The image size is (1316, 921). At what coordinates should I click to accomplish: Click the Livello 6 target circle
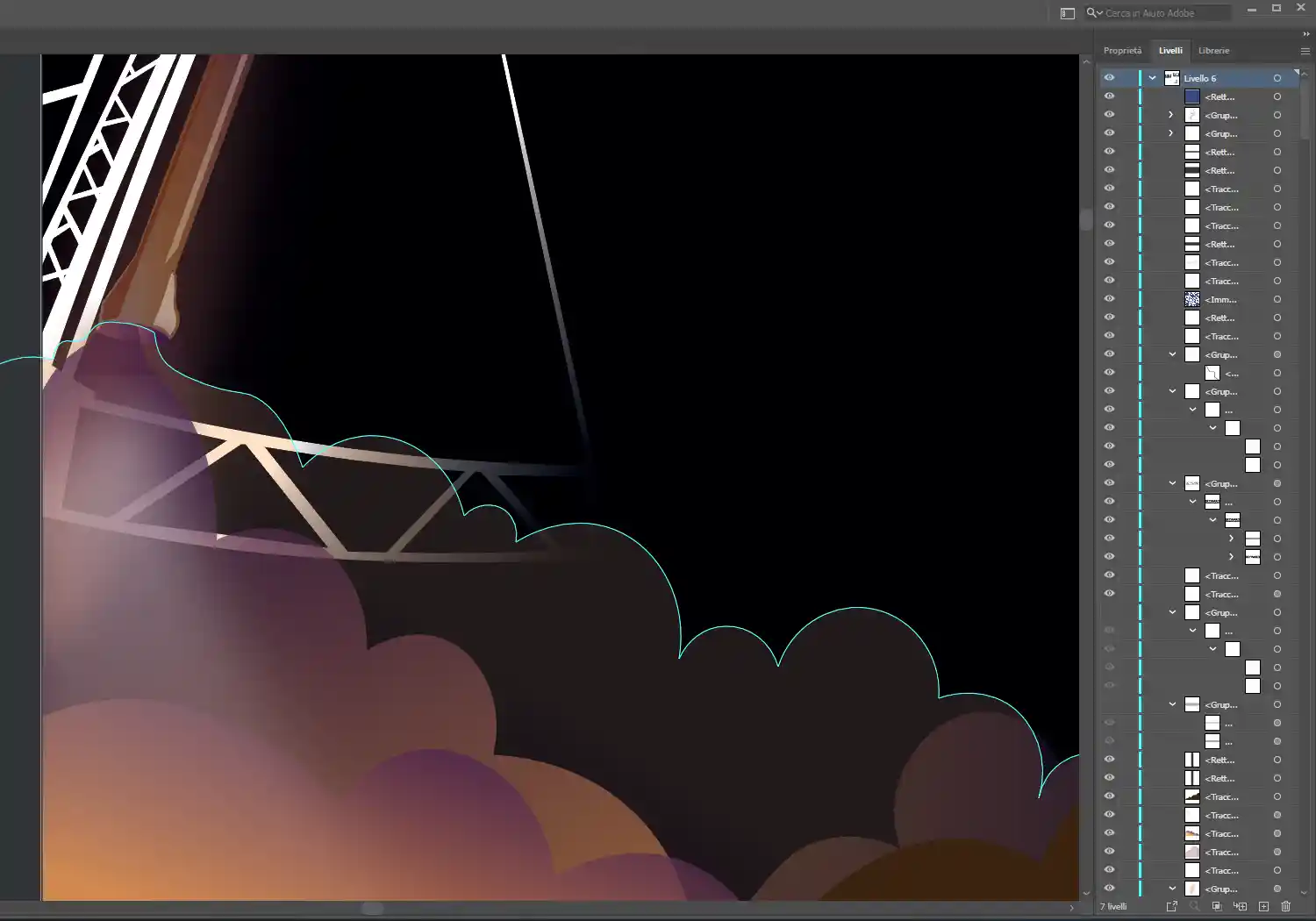(x=1277, y=78)
